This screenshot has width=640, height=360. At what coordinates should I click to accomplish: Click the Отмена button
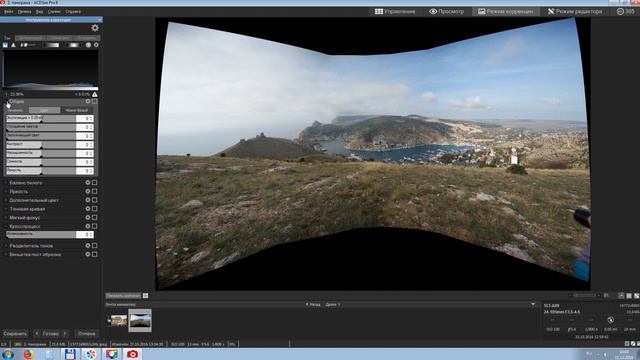[x=87, y=333]
